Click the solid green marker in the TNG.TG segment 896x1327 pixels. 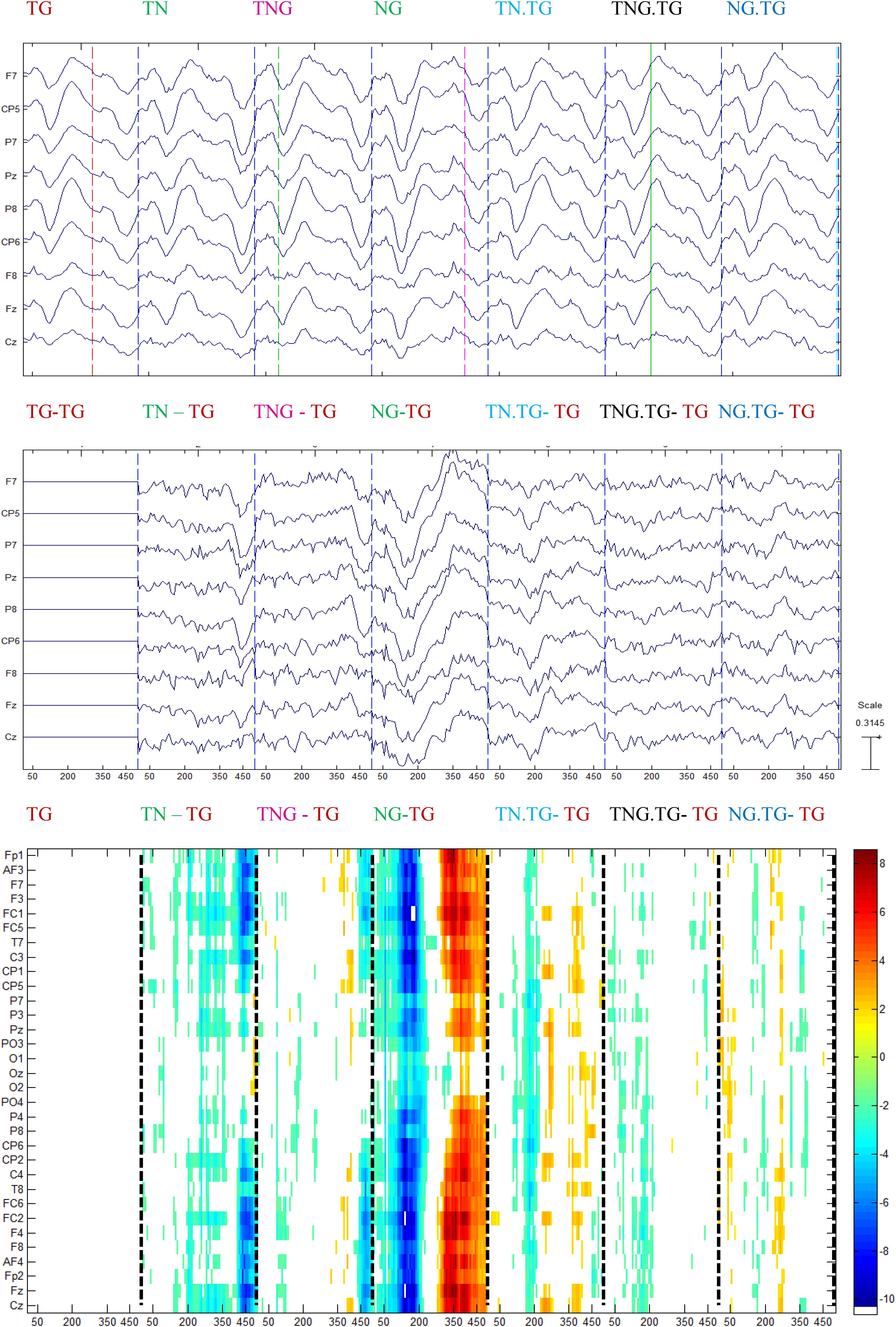pos(651,210)
